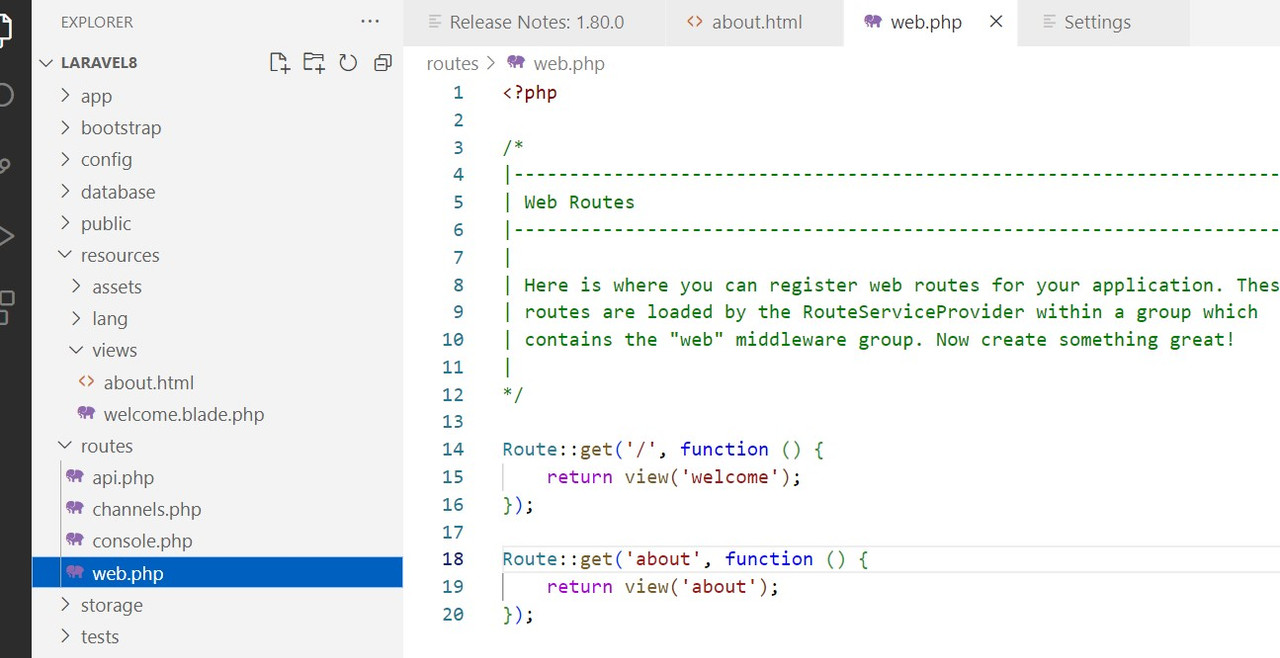
Task: Expand the public folder
Action: click(65, 223)
